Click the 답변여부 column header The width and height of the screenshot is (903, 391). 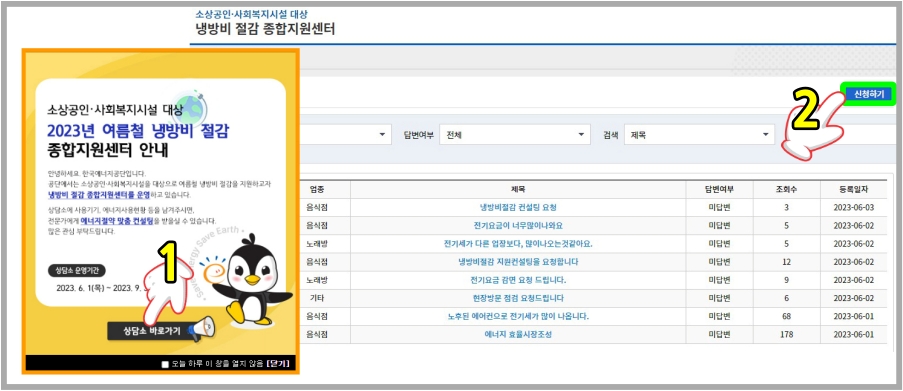[x=719, y=189]
